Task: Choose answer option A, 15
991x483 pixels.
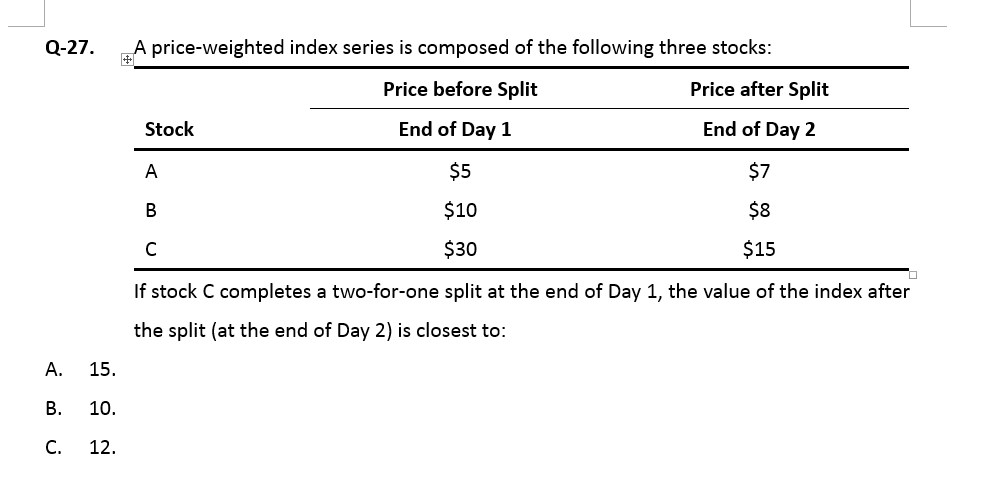Action: [101, 370]
